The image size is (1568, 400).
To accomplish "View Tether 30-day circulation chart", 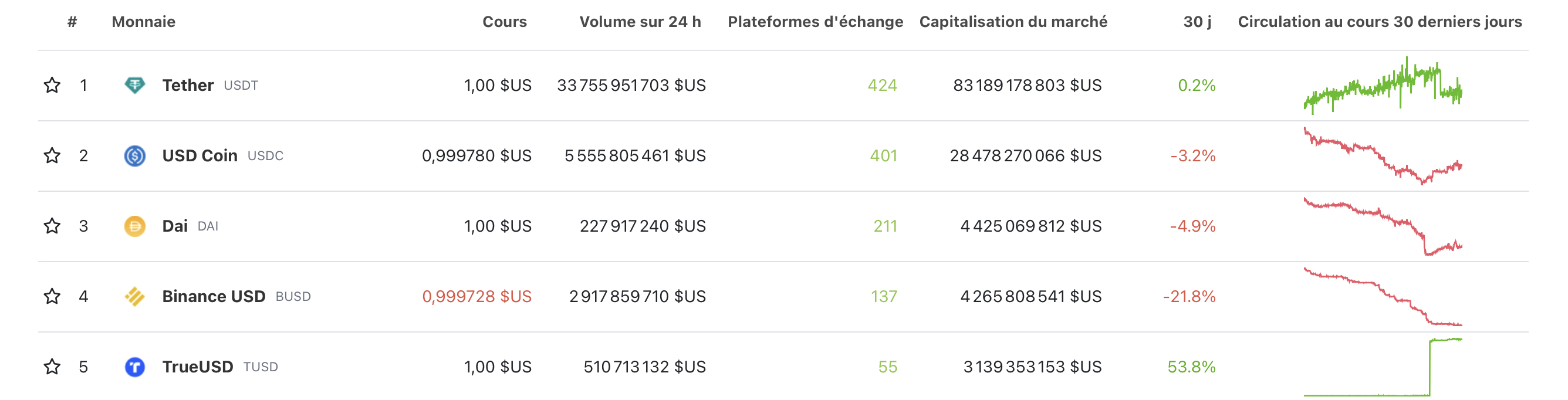I will tap(1383, 85).
